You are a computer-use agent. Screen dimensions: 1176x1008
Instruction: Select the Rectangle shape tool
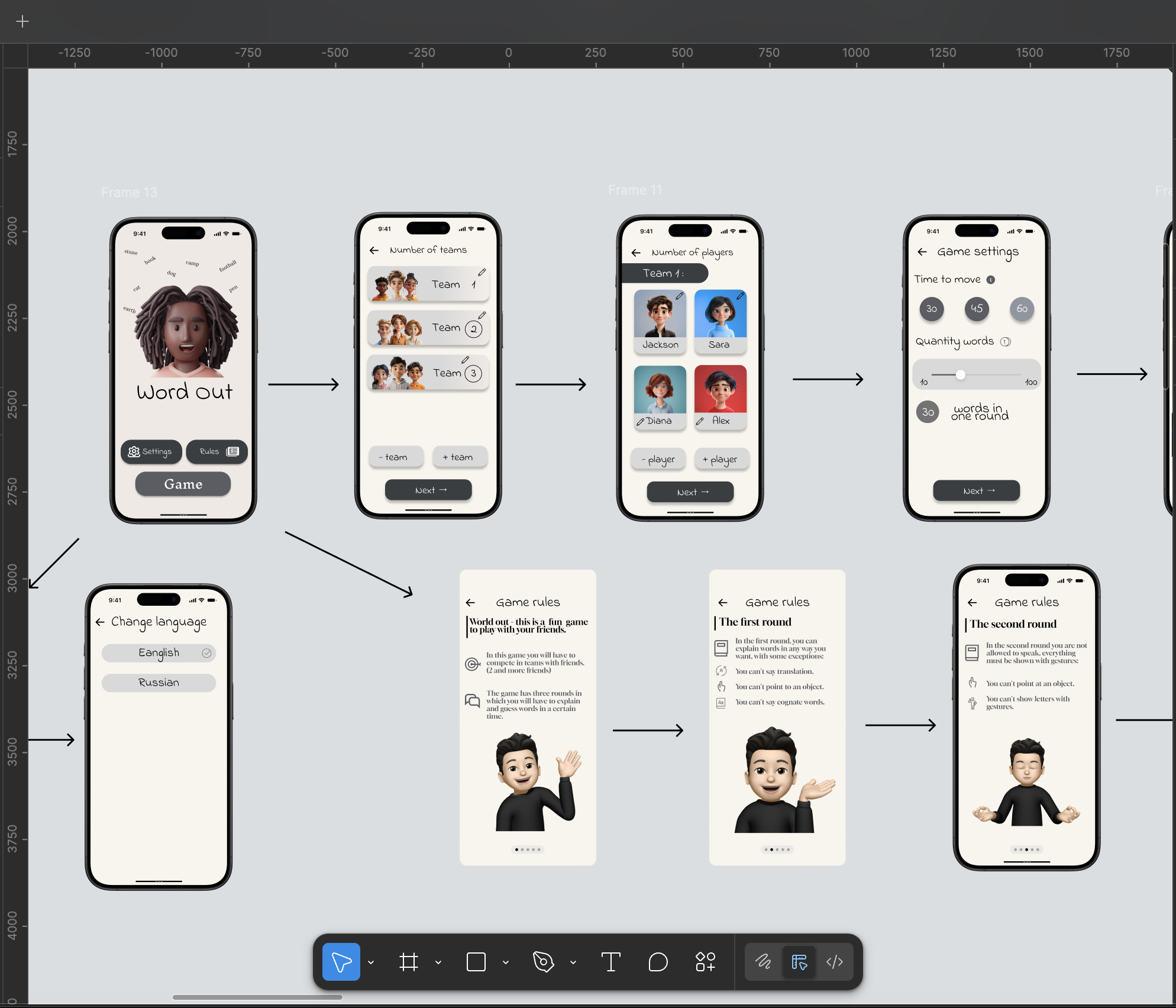476,962
